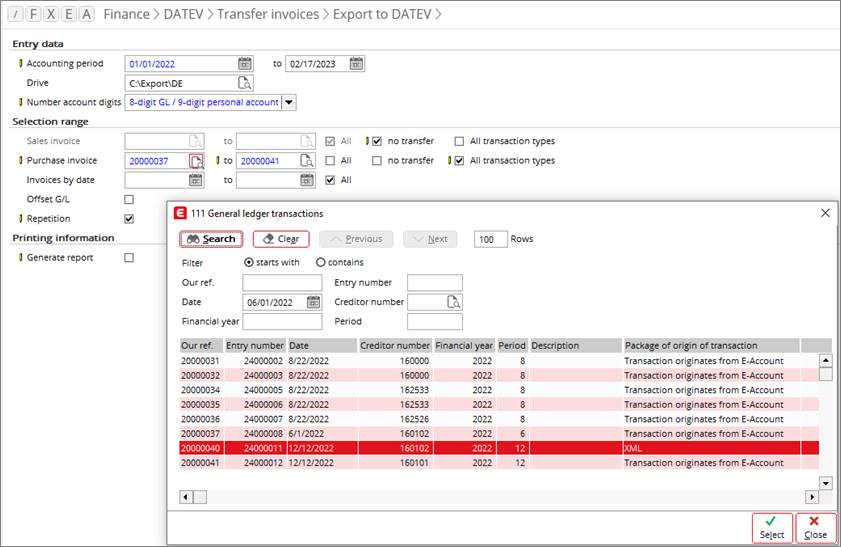Select row with Our ref. 20000031
Image resolution: width=841 pixels, height=547 pixels.
499,361
